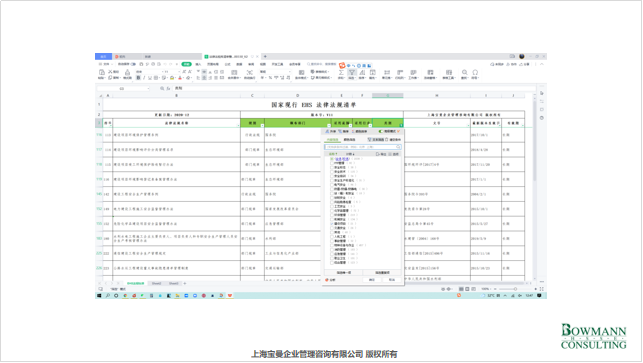The width and height of the screenshot is (643, 363).
Task: Toggle the advanced mode switch in filter panel
Action: (x=381, y=131)
